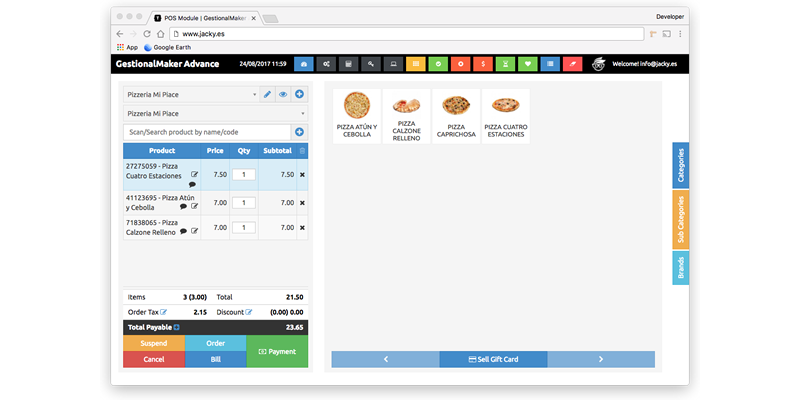Go to previous products page arrow
Screen dimensions: 800x400
click(385, 359)
